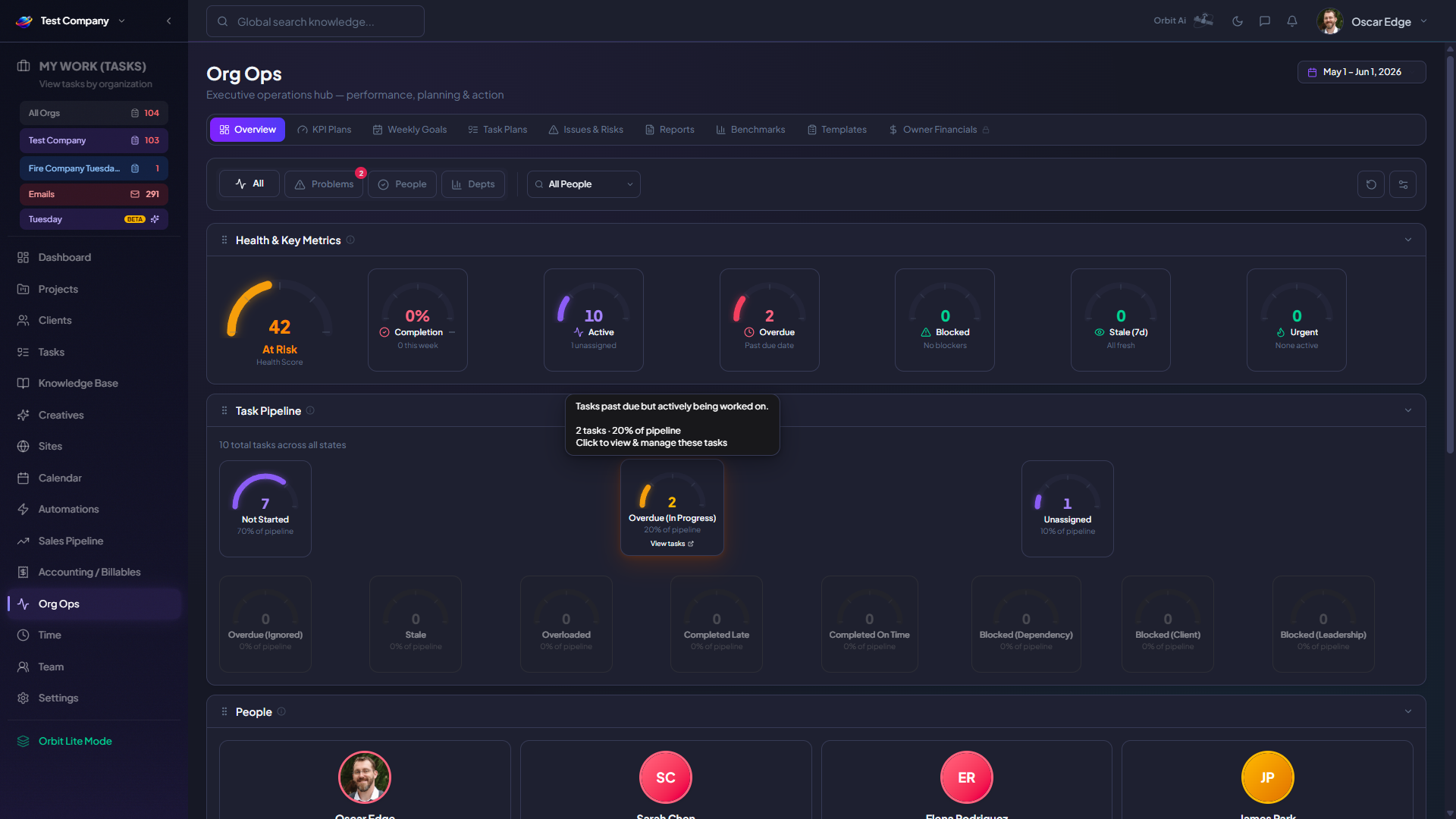Click the Global search knowledge field
Image resolution: width=1456 pixels, height=819 pixels.
click(315, 21)
